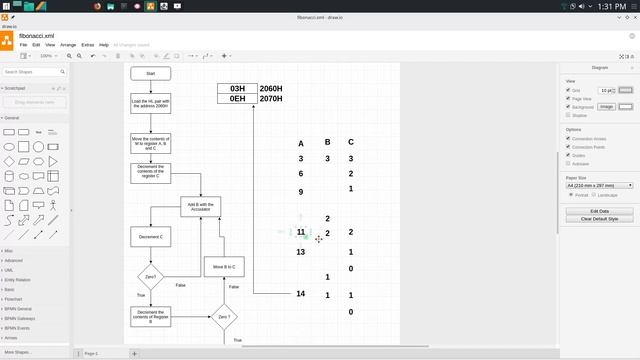Expand the Misc shapes section
This screenshot has width=640, height=360.
tap(8, 251)
